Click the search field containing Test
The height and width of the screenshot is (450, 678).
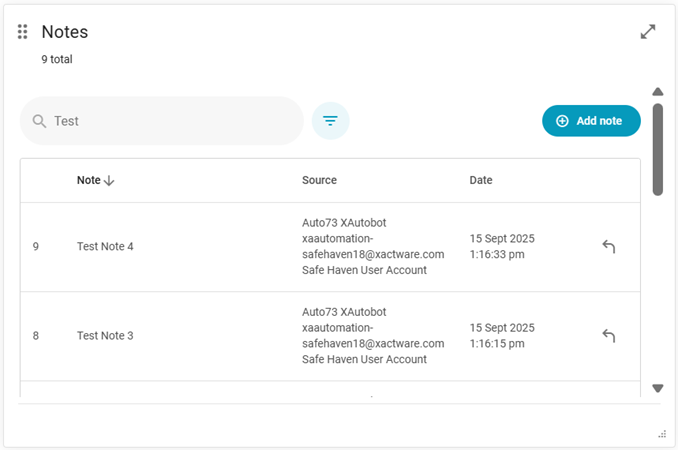coord(170,121)
